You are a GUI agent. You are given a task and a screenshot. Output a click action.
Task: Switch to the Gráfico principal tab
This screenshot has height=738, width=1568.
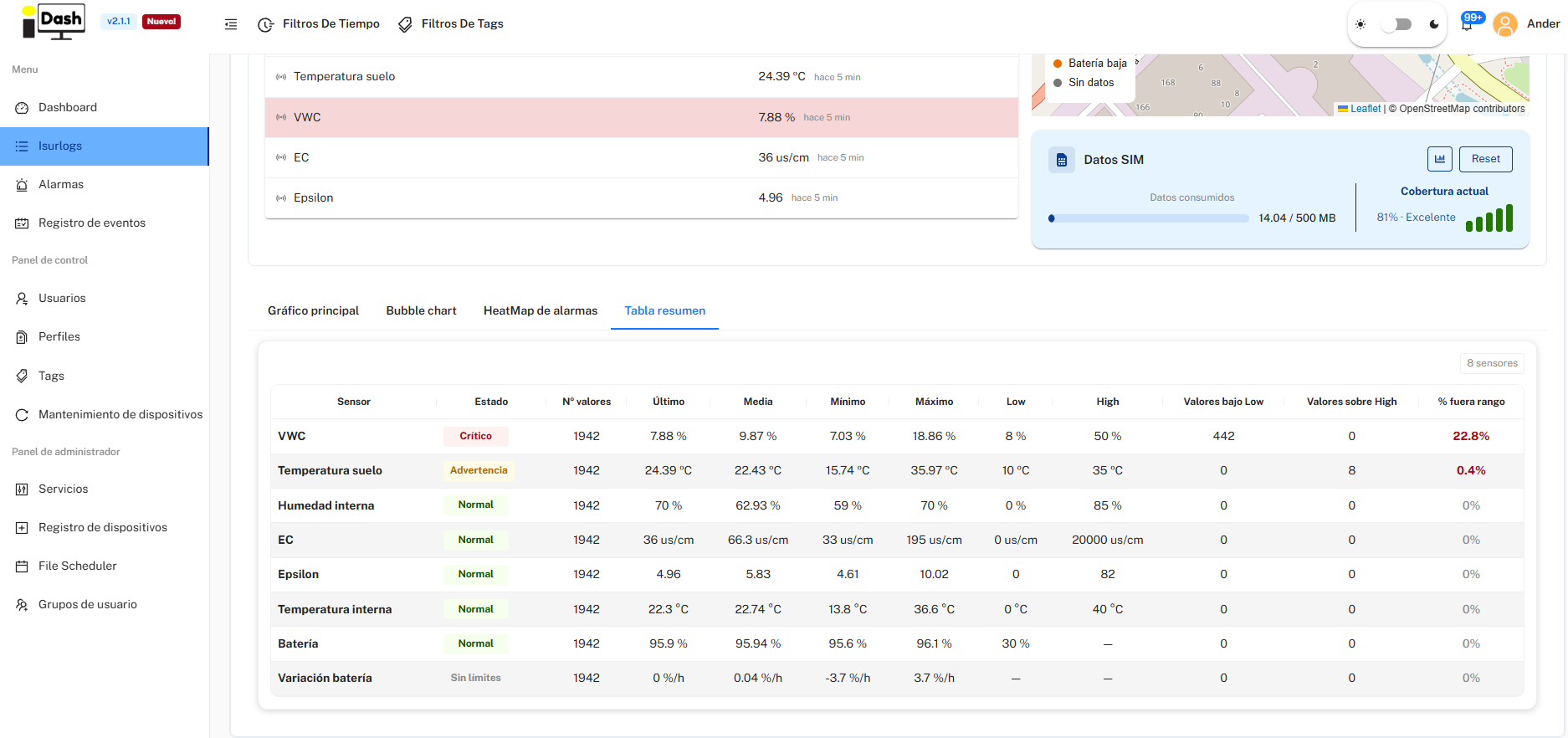click(313, 310)
